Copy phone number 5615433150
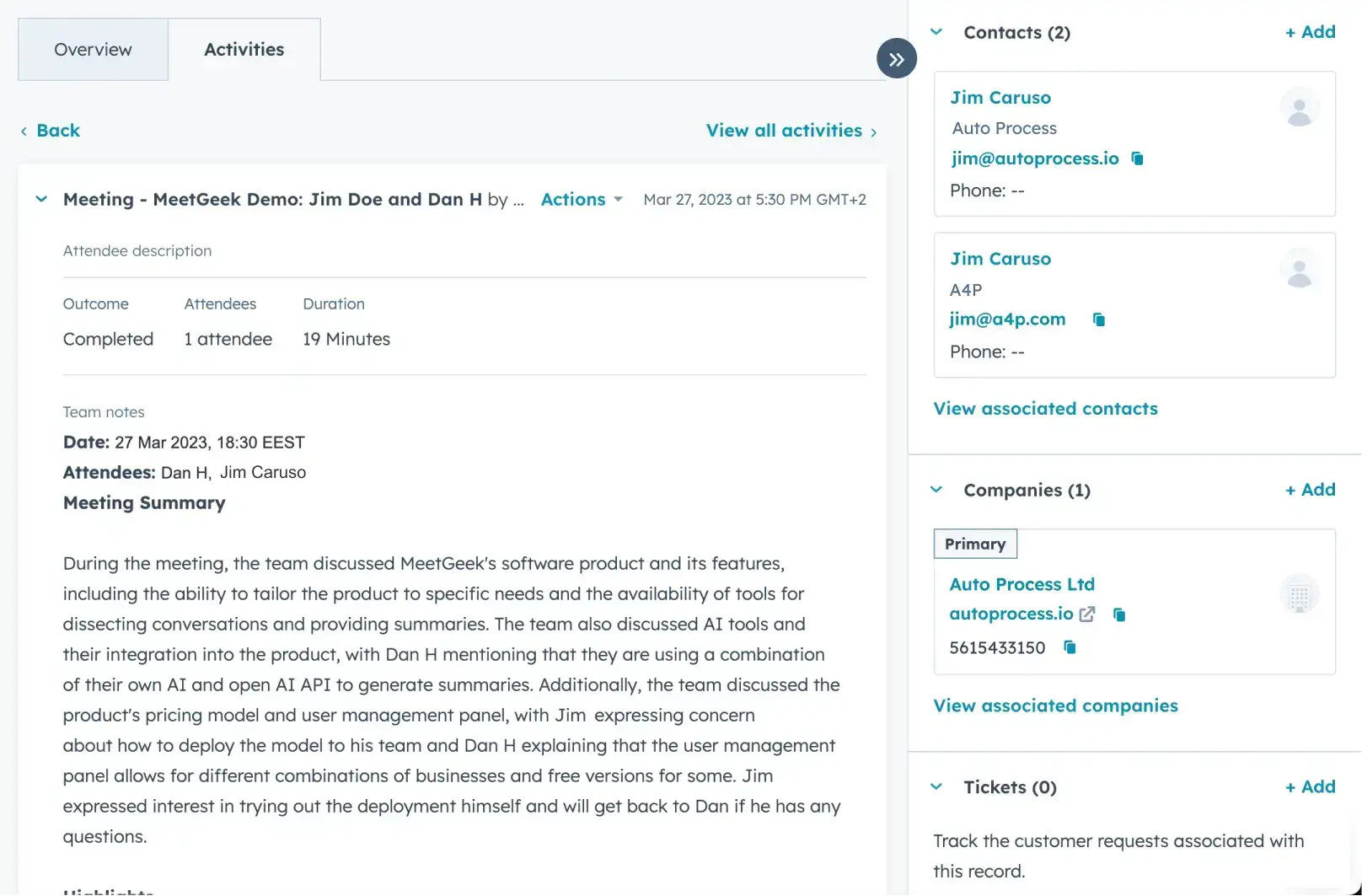1362x896 pixels. (1070, 647)
